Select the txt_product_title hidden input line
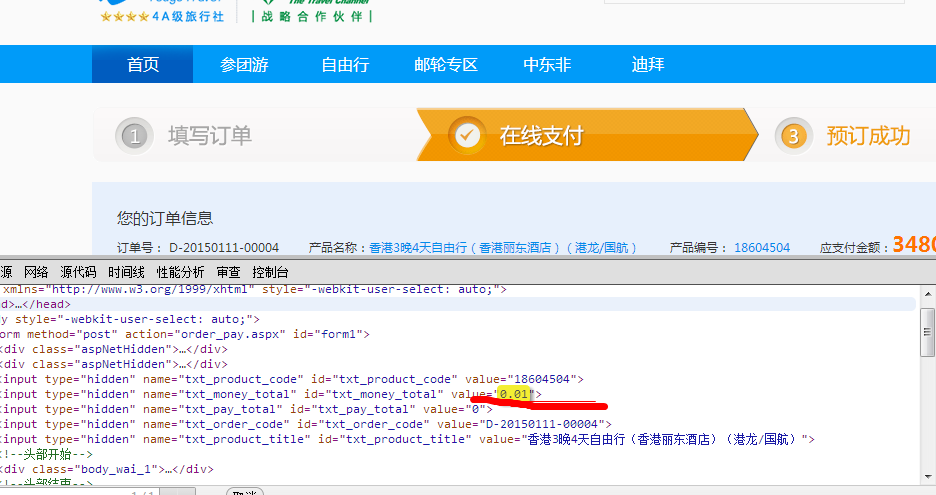 coord(407,439)
